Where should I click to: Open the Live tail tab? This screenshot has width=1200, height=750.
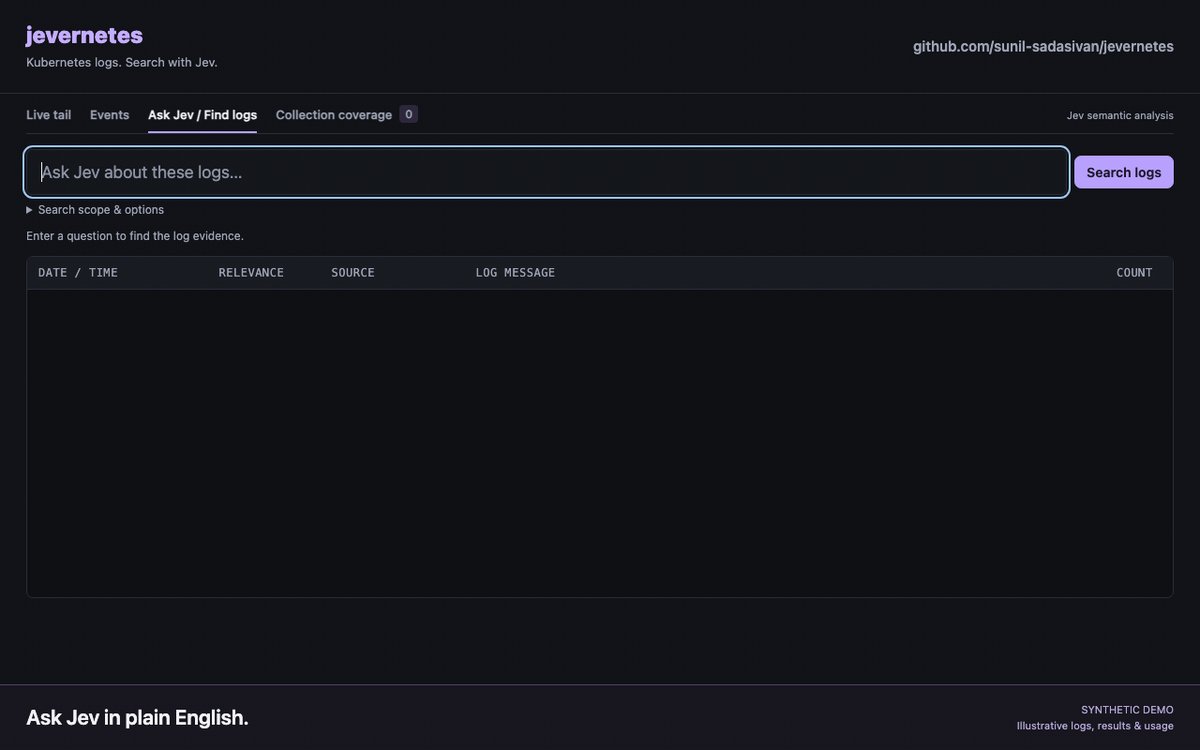click(x=48, y=115)
